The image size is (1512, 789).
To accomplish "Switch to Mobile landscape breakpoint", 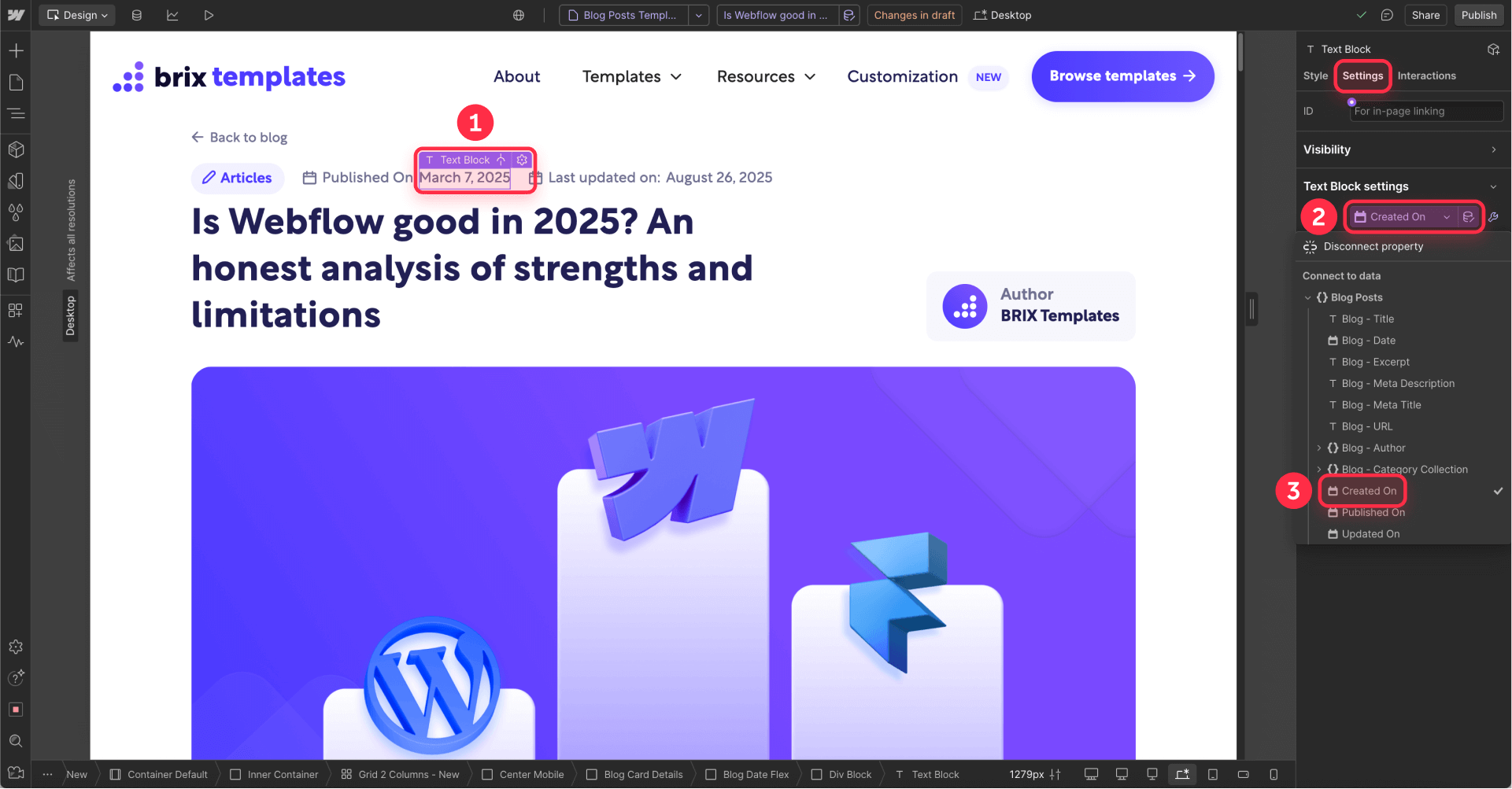I will [x=1244, y=775].
